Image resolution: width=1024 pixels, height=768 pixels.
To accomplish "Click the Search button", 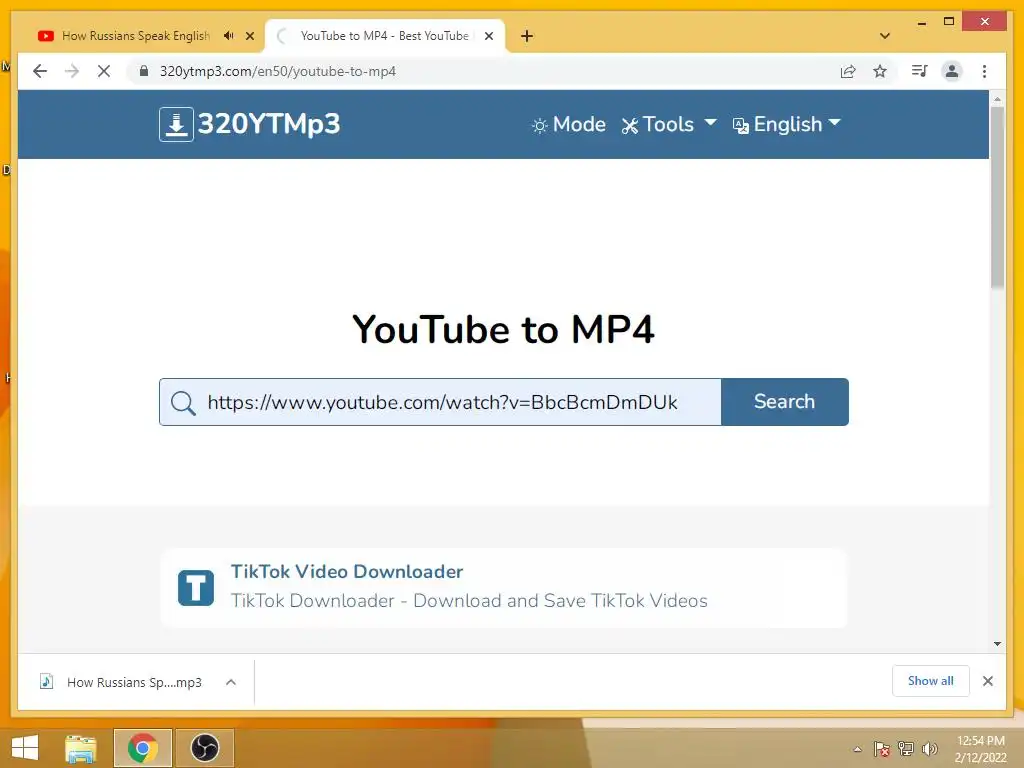I will coord(784,402).
